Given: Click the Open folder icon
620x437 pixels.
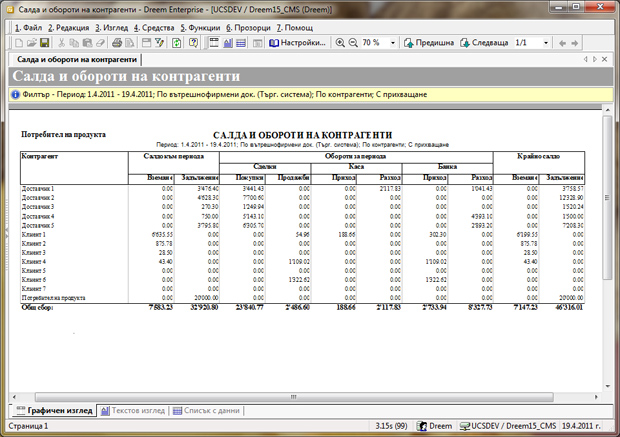Looking at the screenshot, I should pyautogui.click(x=32, y=43).
